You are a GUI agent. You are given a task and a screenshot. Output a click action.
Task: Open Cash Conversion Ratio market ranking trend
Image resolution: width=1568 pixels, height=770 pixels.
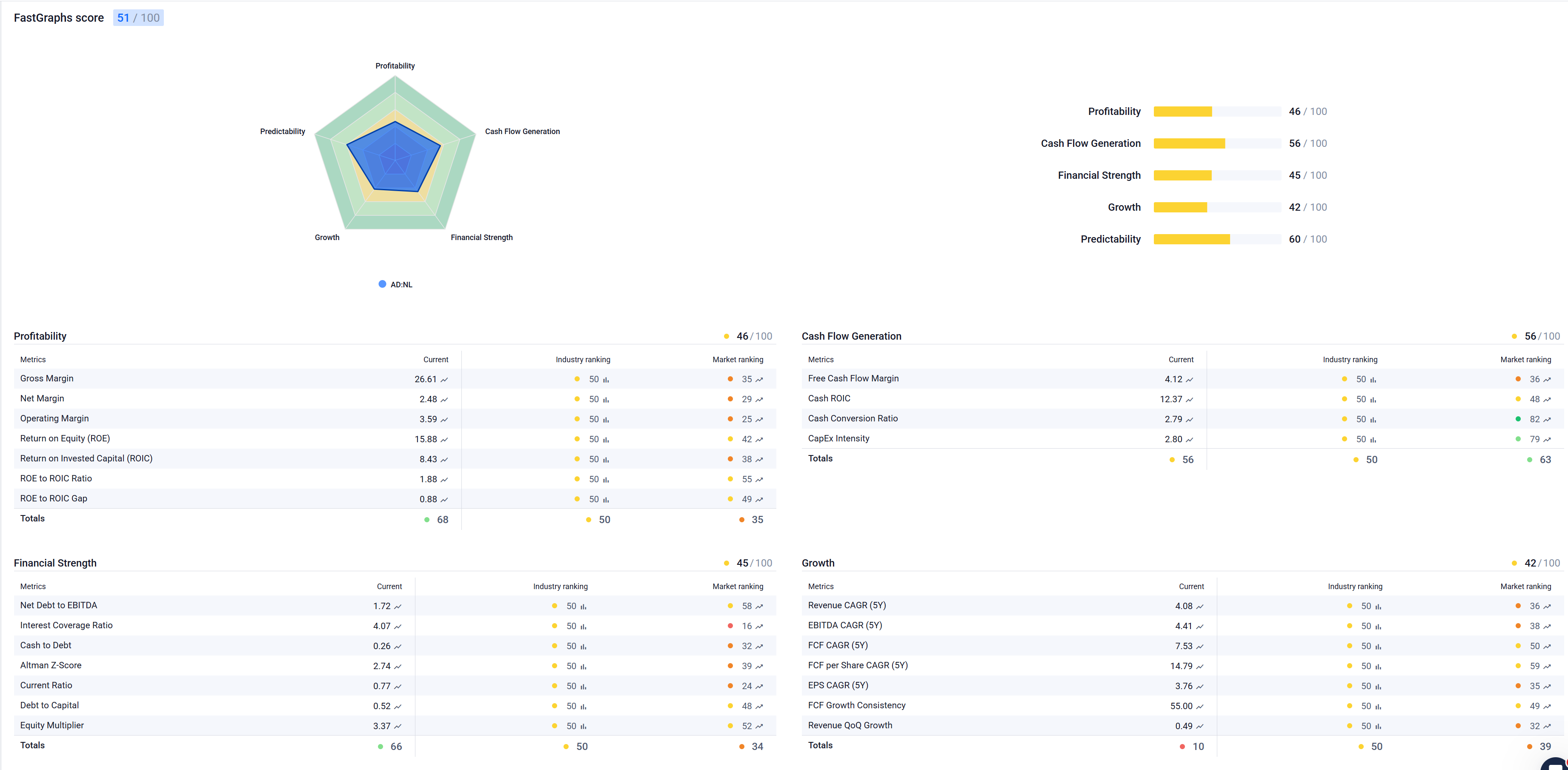coord(1547,420)
